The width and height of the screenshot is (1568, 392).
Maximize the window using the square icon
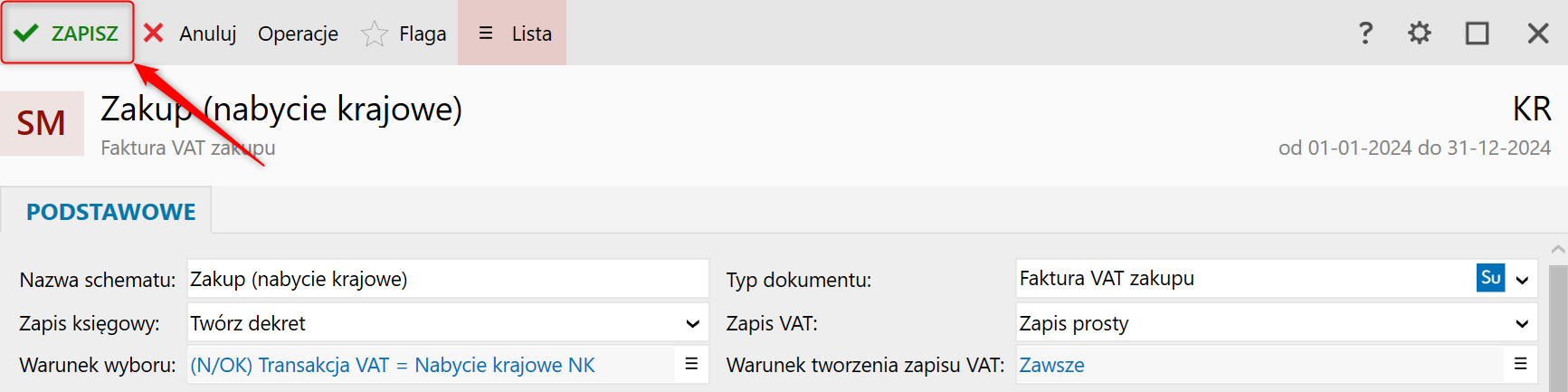1478,33
